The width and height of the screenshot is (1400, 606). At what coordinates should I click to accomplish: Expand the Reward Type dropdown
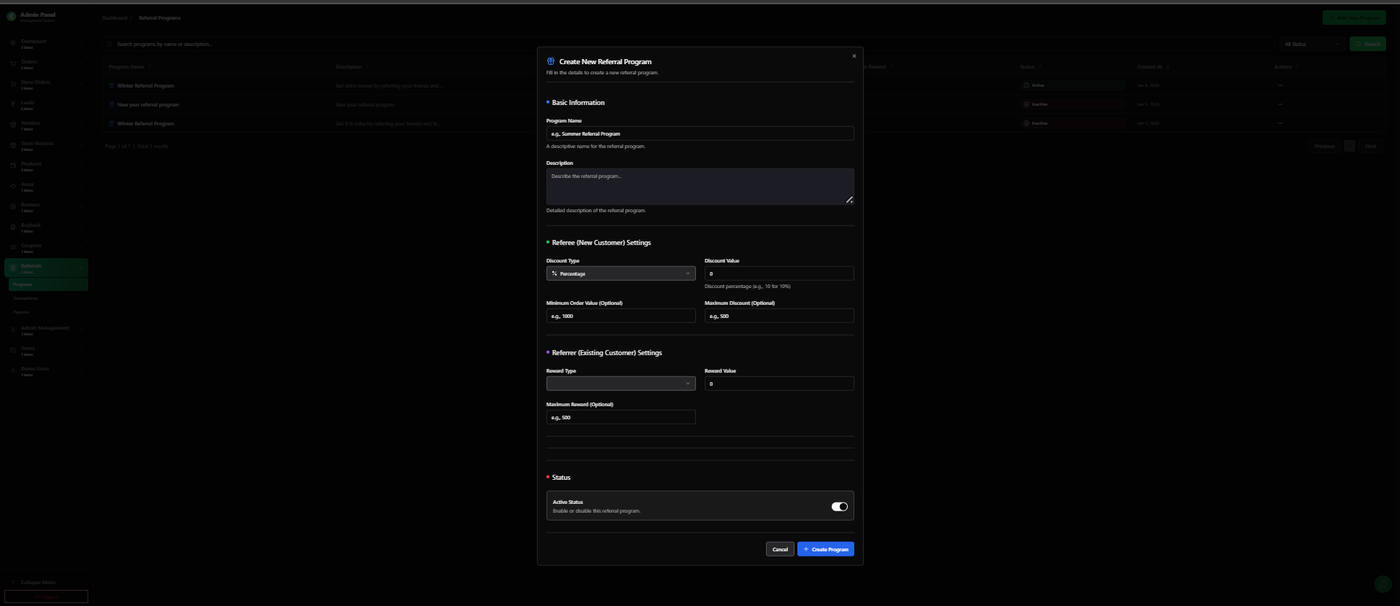point(620,384)
